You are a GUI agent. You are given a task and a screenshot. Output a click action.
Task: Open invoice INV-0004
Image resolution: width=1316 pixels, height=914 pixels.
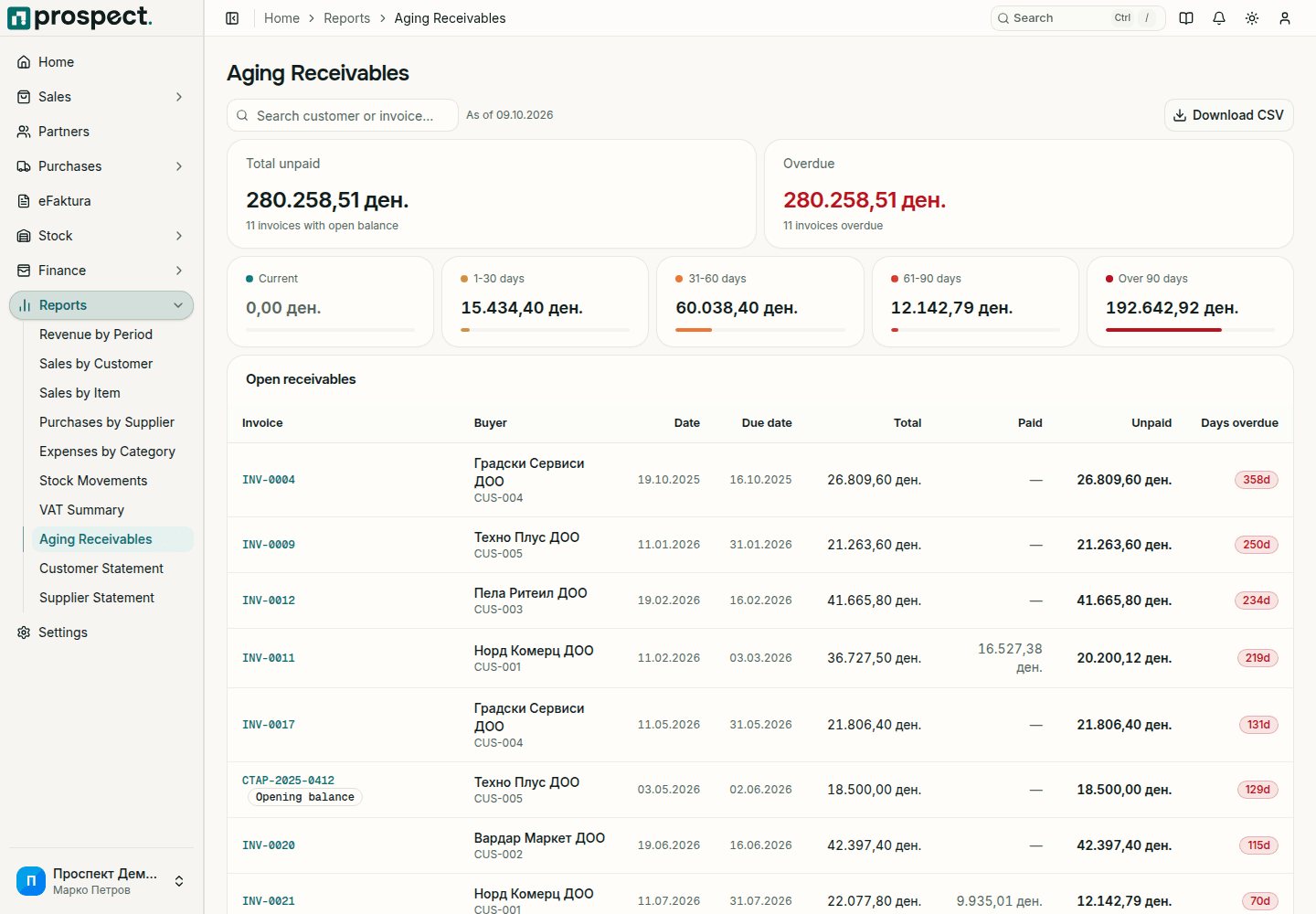(269, 480)
